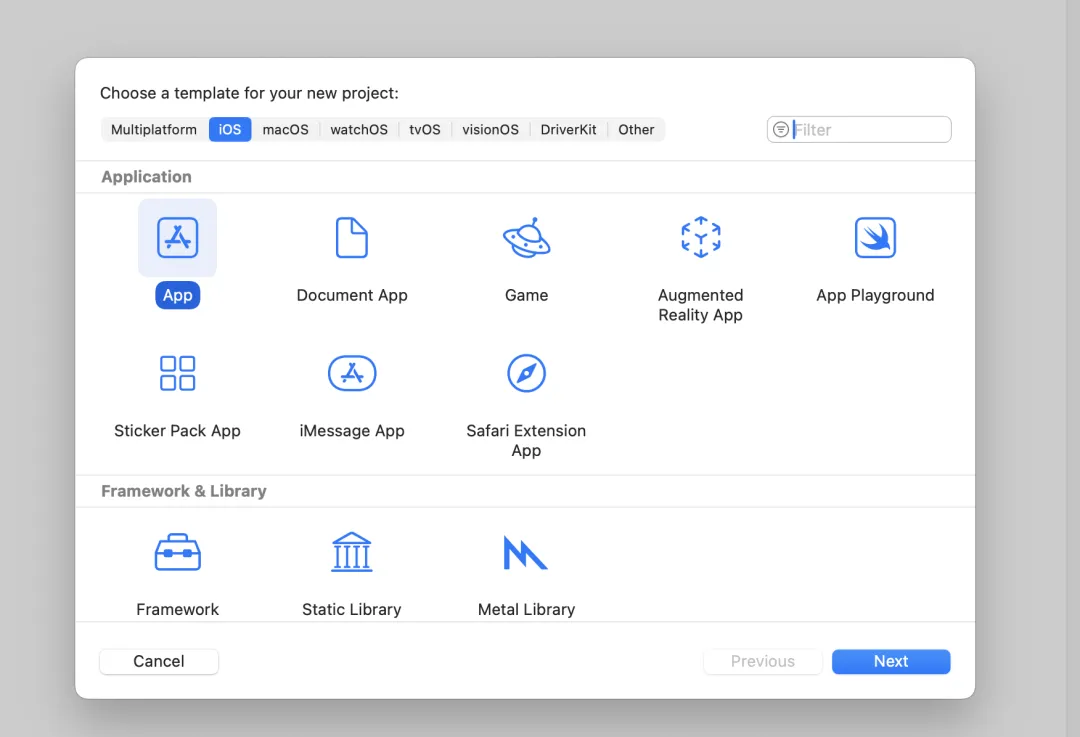Choose the Document App template icon
Image resolution: width=1080 pixels, height=737 pixels.
[352, 238]
